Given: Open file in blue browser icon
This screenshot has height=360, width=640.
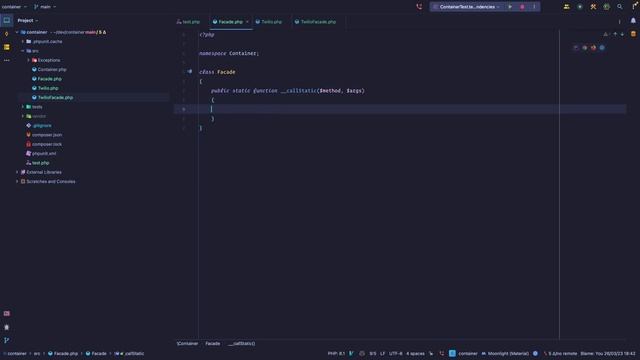Looking at the screenshot, I should pyautogui.click(x=602, y=48).
